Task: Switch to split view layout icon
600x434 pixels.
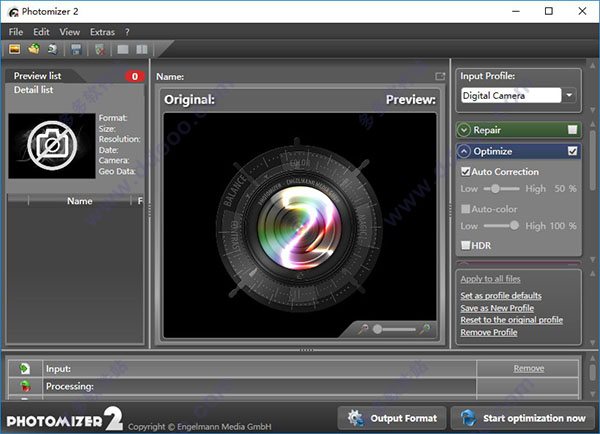Action: [x=142, y=49]
